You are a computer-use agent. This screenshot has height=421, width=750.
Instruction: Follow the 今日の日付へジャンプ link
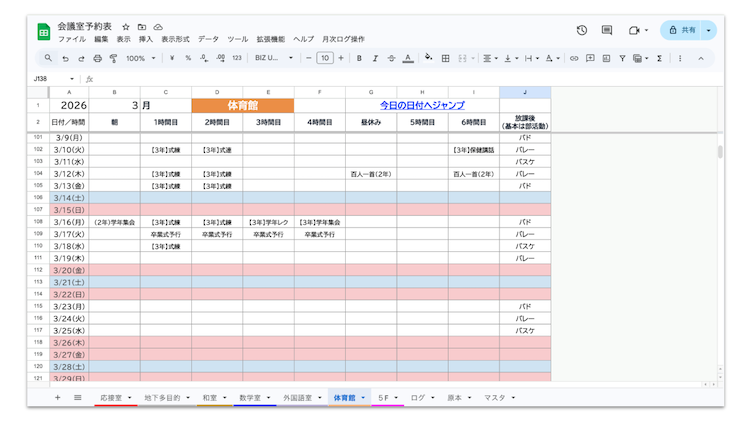(x=422, y=105)
